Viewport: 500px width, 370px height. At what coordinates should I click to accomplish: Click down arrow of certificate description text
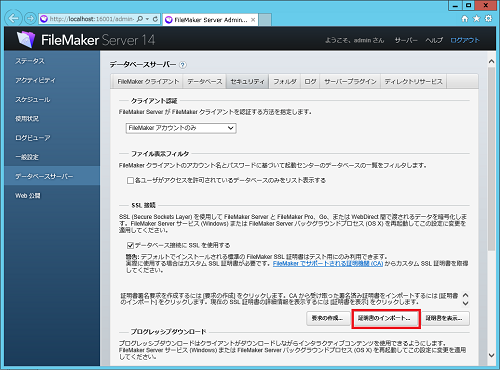click(466, 303)
